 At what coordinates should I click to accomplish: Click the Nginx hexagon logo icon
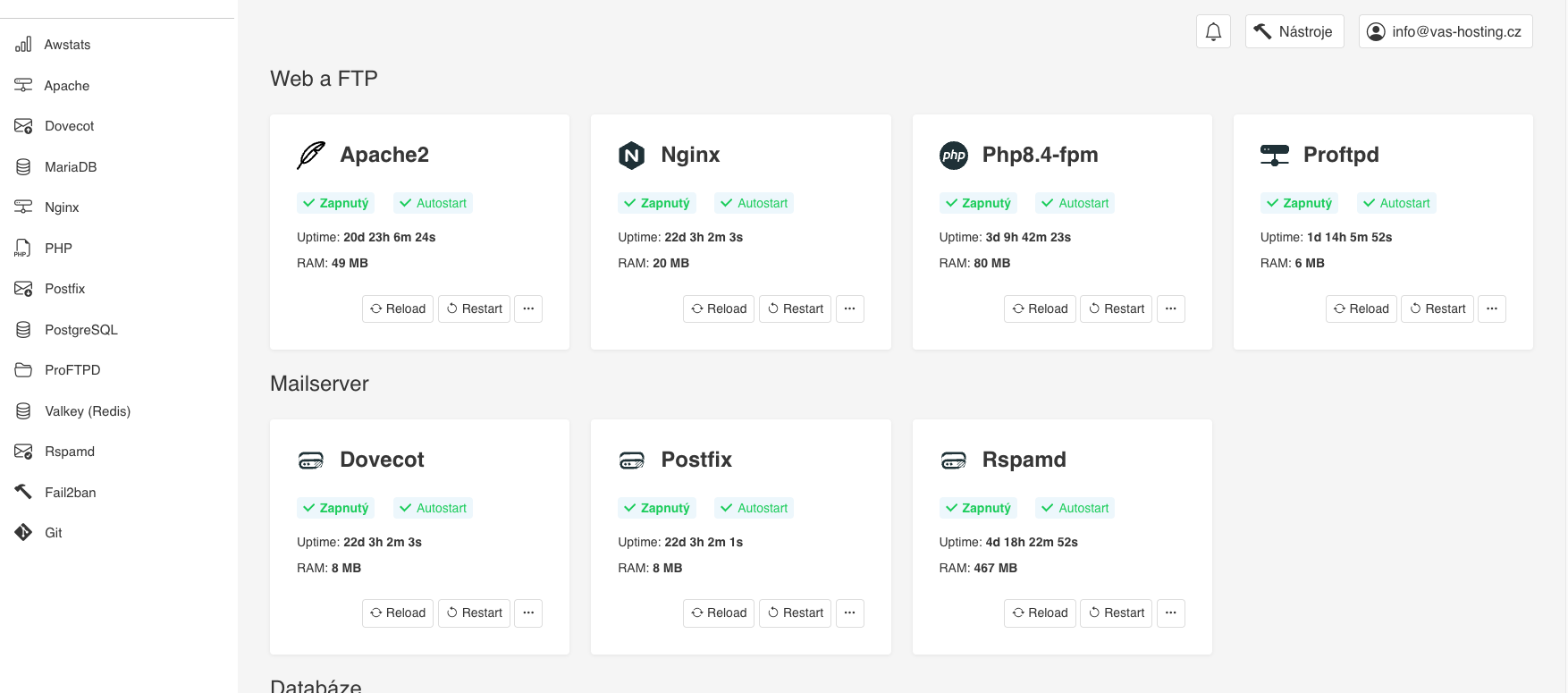click(x=631, y=156)
